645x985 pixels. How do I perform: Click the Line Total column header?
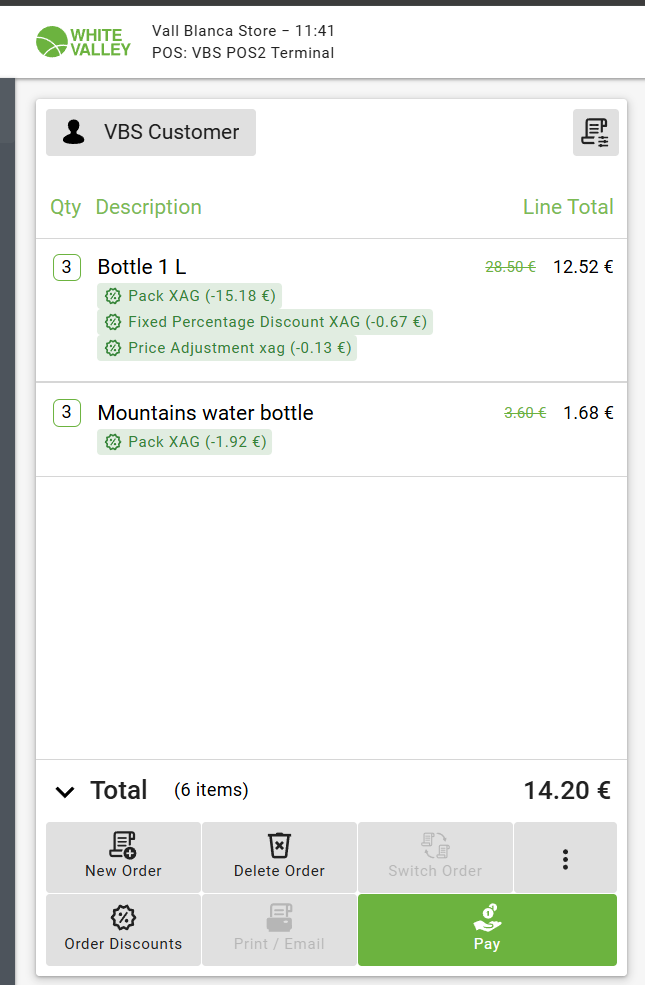[568, 207]
